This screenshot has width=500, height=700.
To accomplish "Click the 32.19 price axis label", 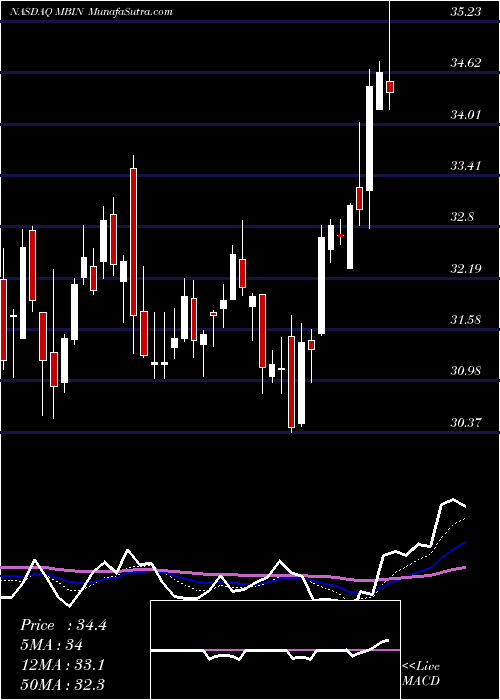I will point(465,268).
